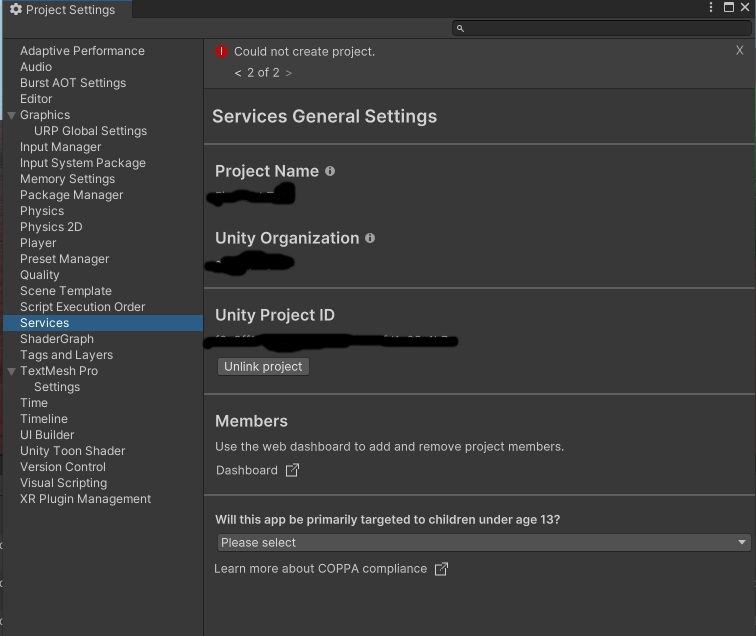Select Adaptive Performance settings
This screenshot has width=756, height=636.
point(82,51)
